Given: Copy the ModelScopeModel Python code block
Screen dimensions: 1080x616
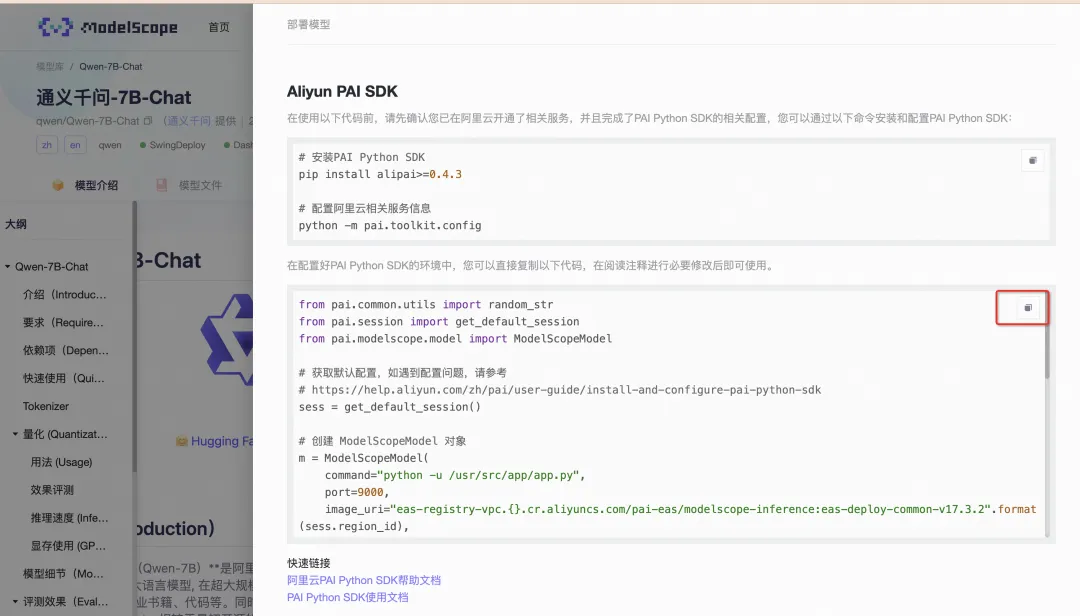Looking at the screenshot, I should point(1028,308).
